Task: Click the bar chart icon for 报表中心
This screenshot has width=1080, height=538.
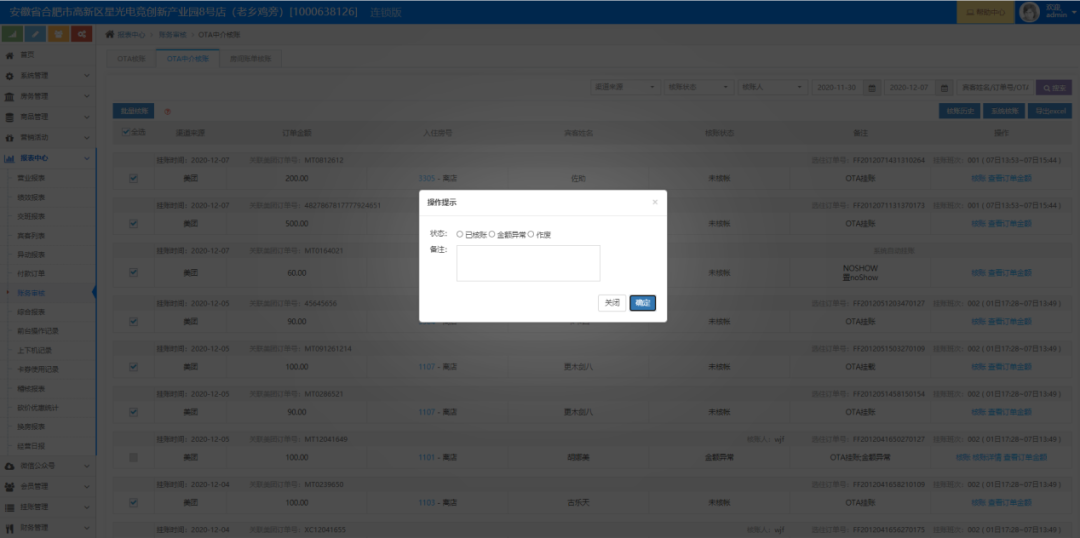Action: [10, 158]
